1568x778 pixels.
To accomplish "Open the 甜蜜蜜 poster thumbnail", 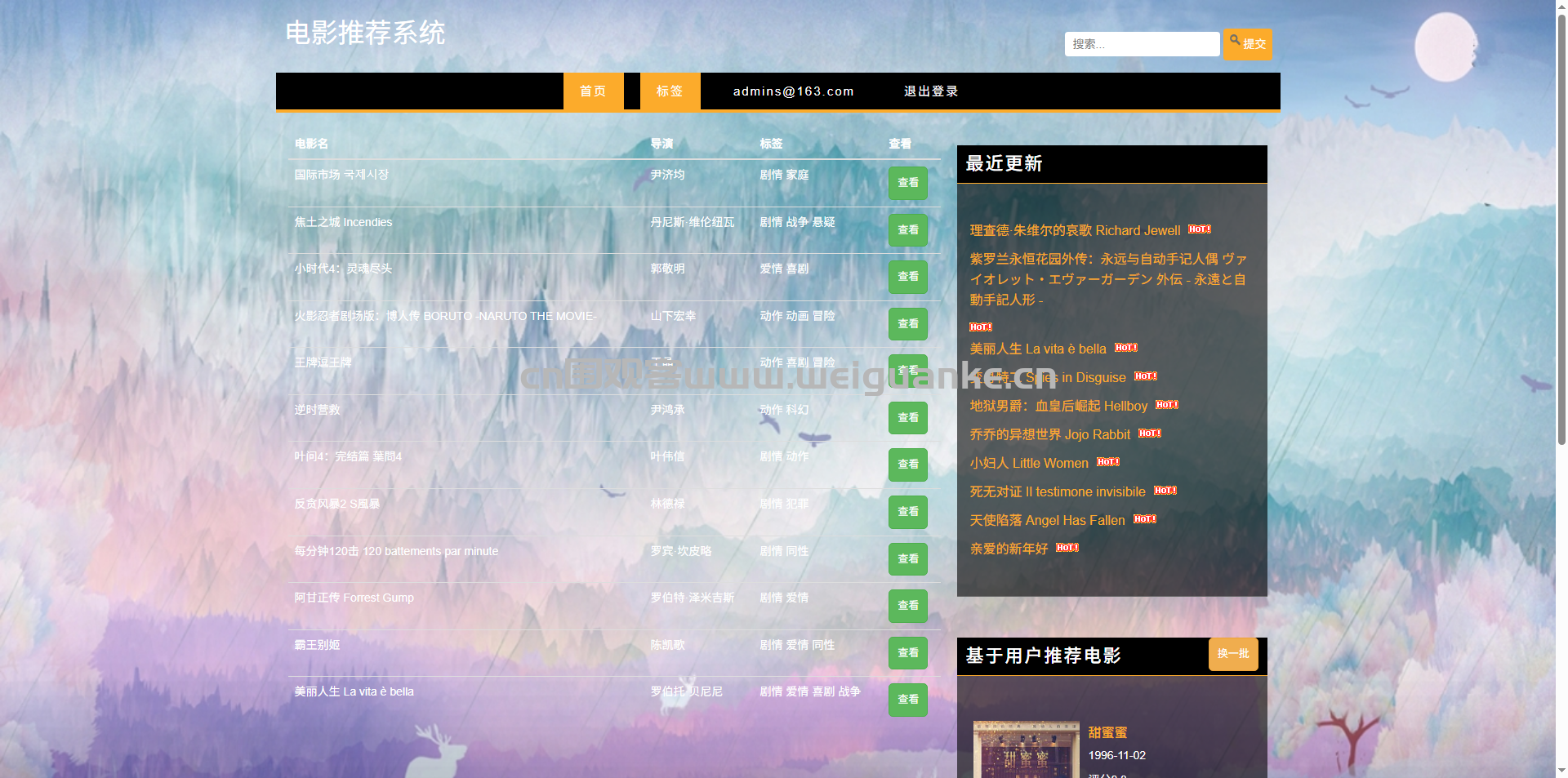I will 1027,749.
